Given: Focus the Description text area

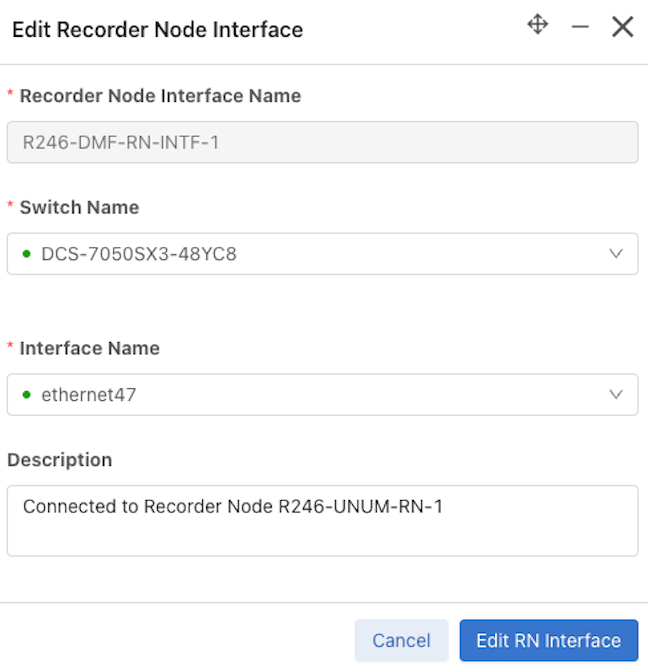Looking at the screenshot, I should click(x=323, y=521).
